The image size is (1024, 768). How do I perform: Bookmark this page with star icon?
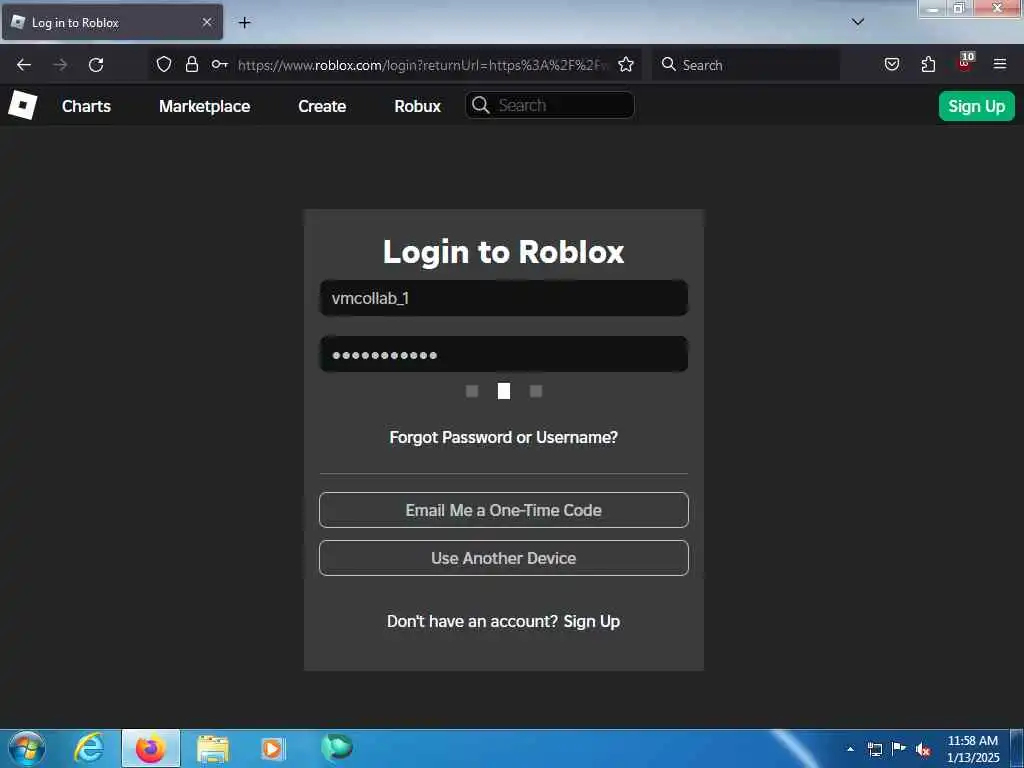[x=626, y=64]
